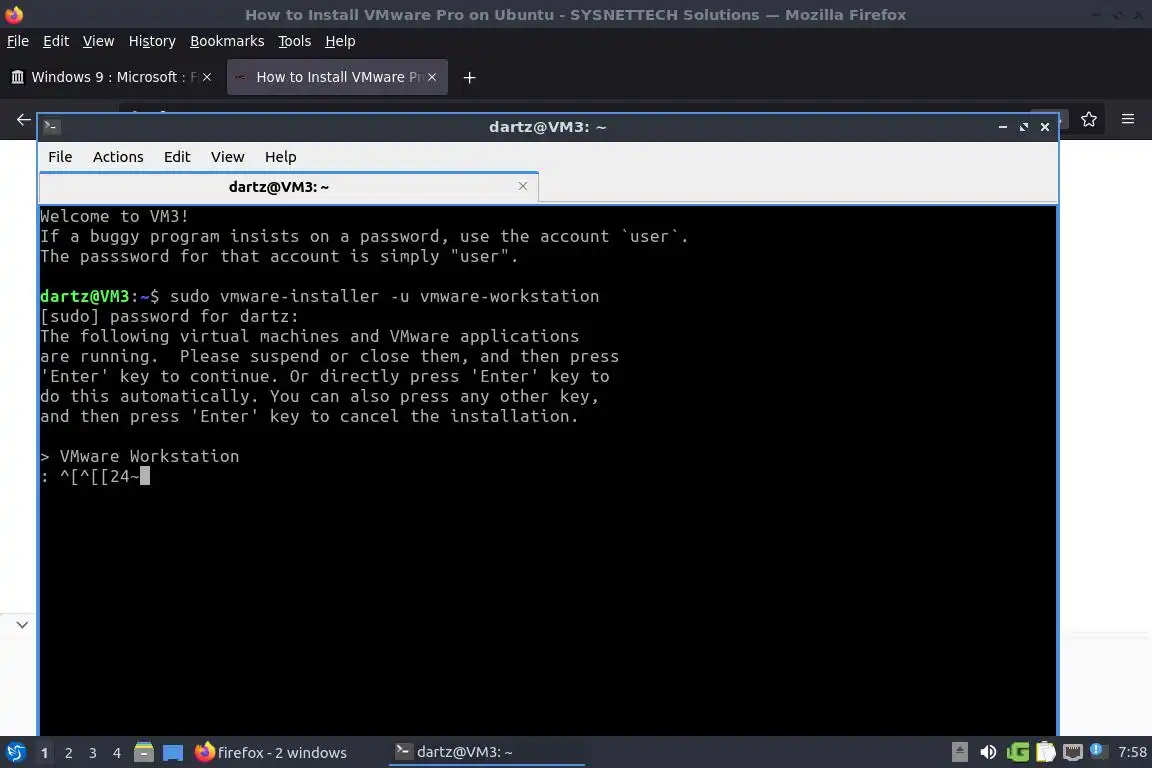Open the Lubuntu application menu in the taskbar

coord(15,752)
